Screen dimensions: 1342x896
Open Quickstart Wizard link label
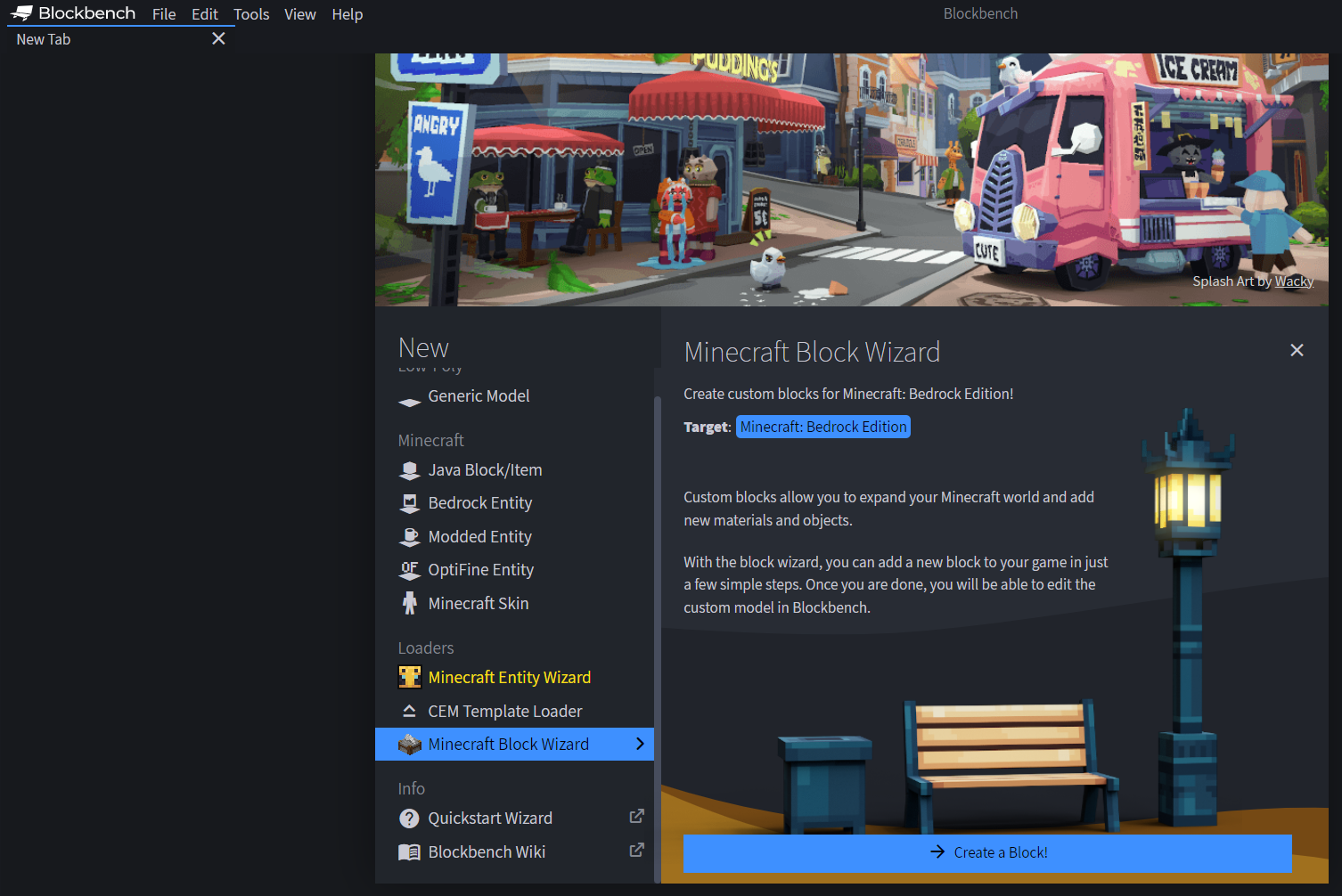click(490, 819)
